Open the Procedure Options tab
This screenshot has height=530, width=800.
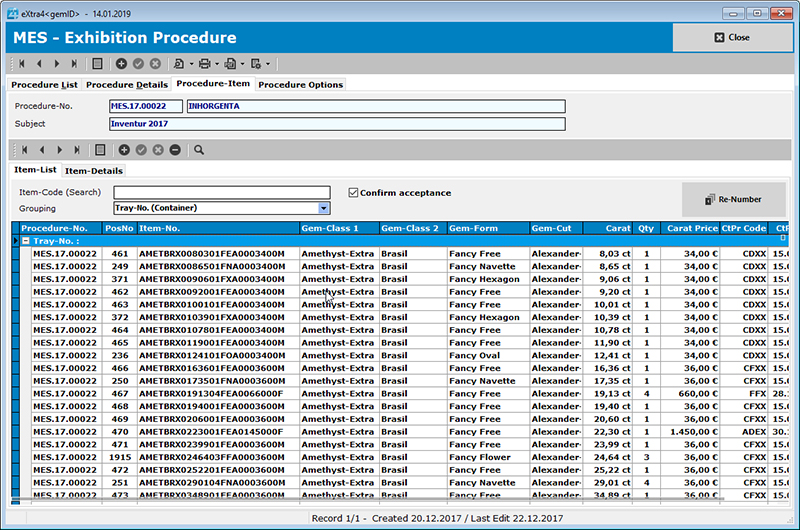300,85
